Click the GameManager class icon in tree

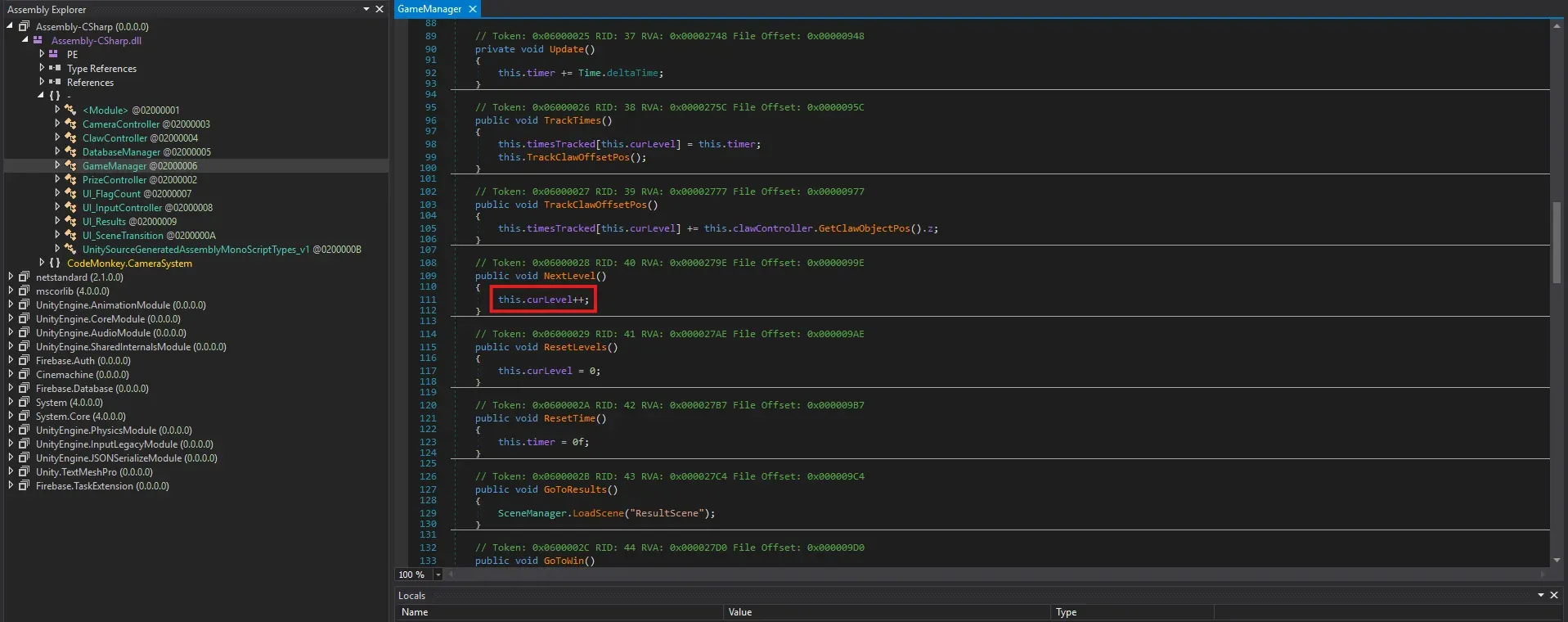(71, 166)
